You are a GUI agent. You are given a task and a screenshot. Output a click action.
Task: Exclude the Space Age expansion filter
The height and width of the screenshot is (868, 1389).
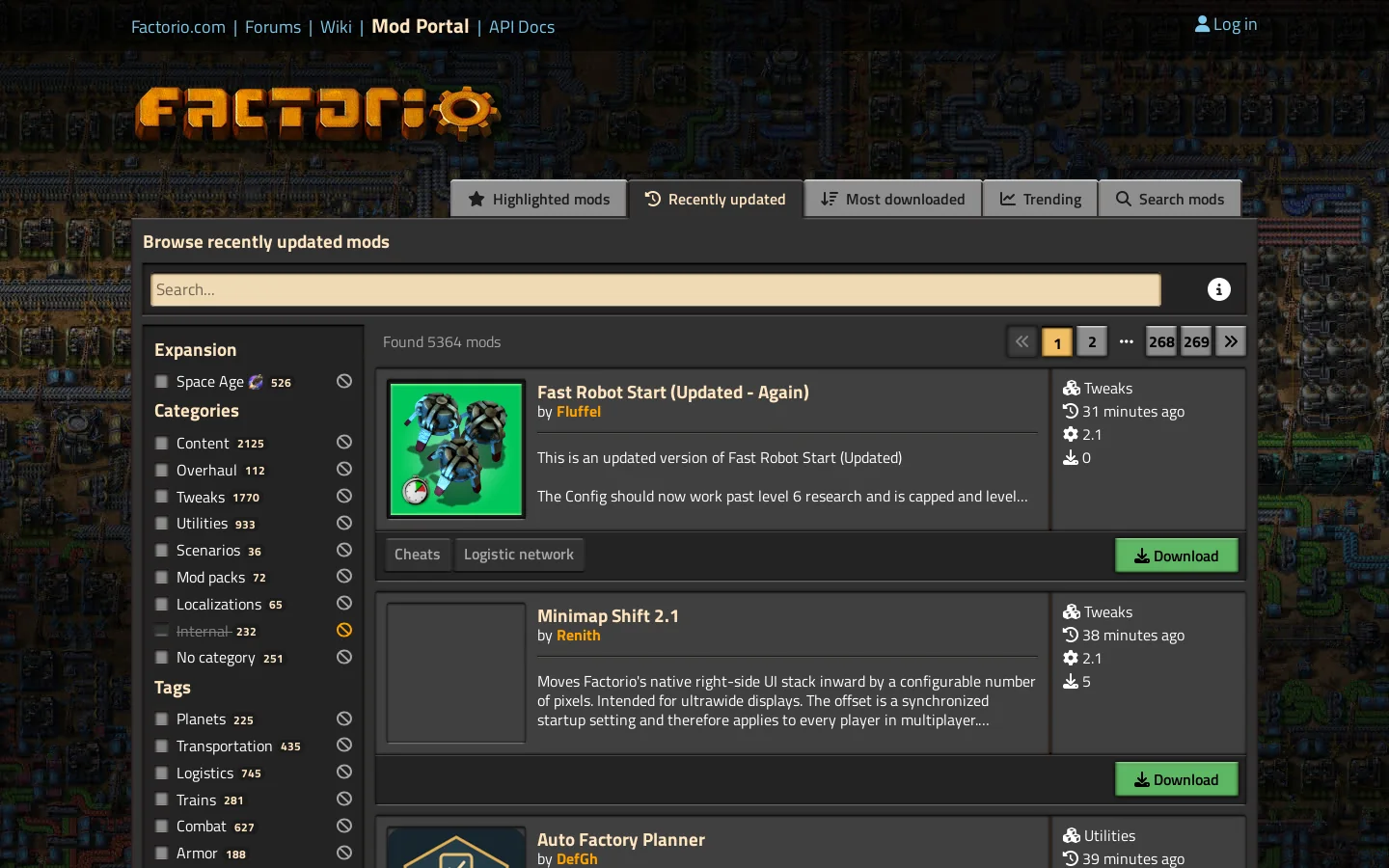coord(344,382)
